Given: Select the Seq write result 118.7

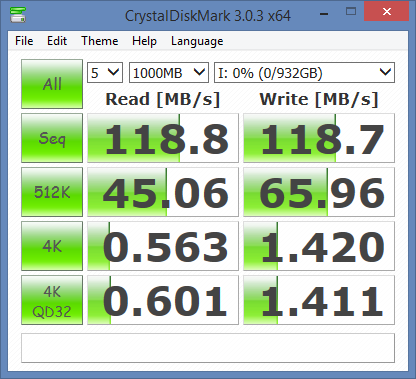Looking at the screenshot, I should pyautogui.click(x=319, y=138).
